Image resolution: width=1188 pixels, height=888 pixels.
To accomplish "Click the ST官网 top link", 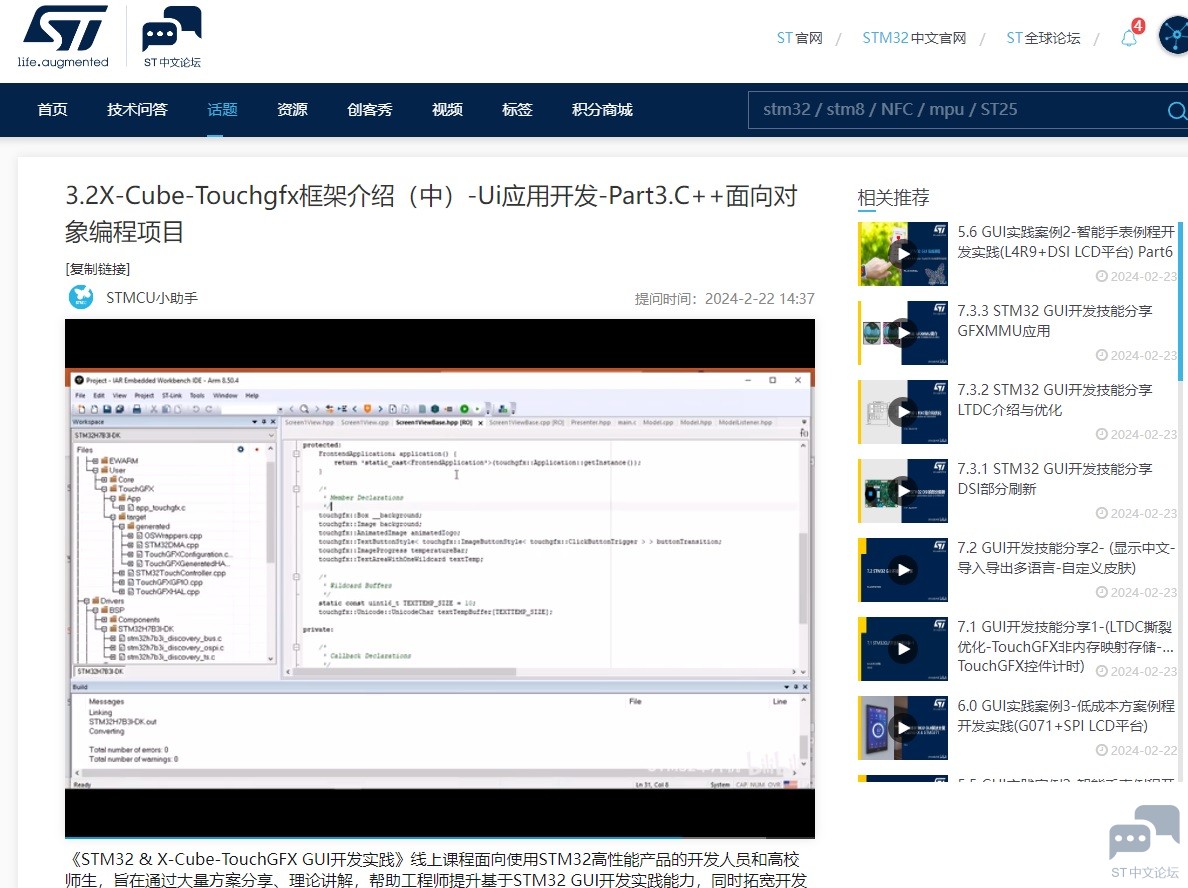I will [799, 38].
